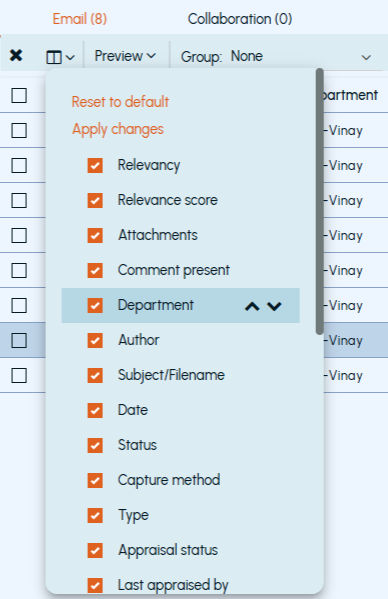Check the highlighted table row's checkbox
This screenshot has width=388, height=599.
(19, 341)
